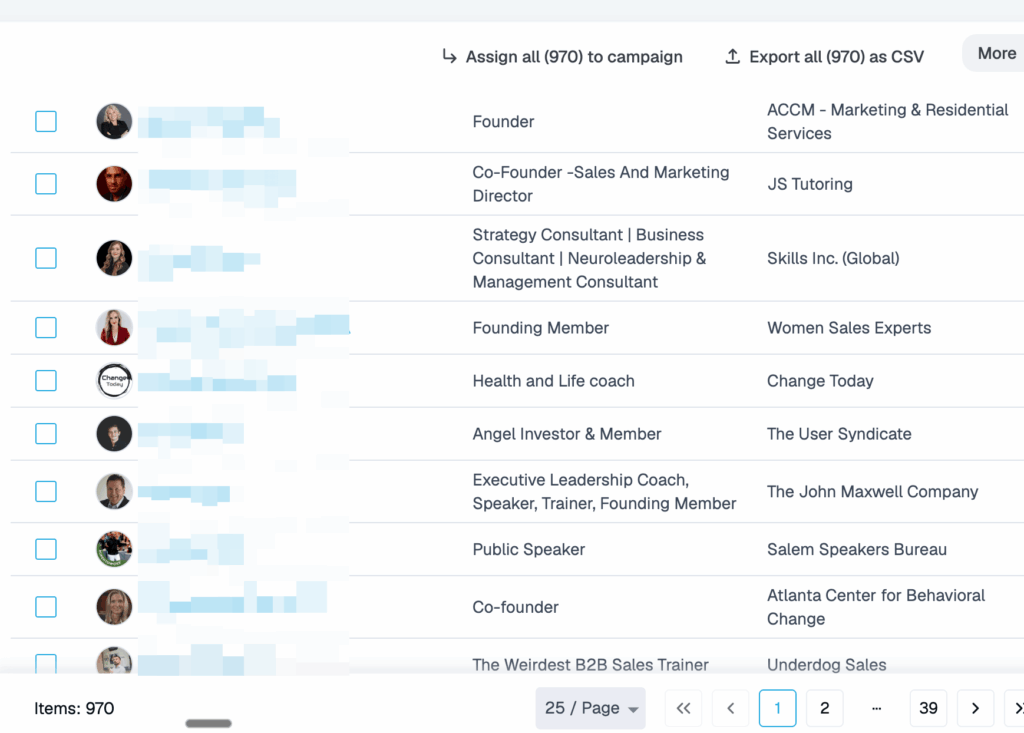Image resolution: width=1024 pixels, height=733 pixels.
Task: Select checkbox for The User Syndicate row
Action: (x=46, y=433)
